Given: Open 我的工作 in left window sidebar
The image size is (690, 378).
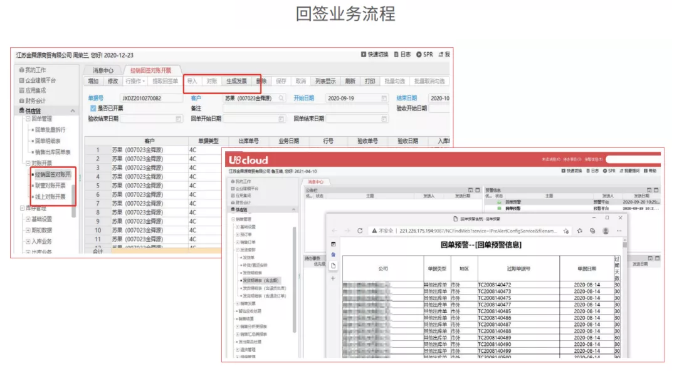Looking at the screenshot, I should (35, 70).
